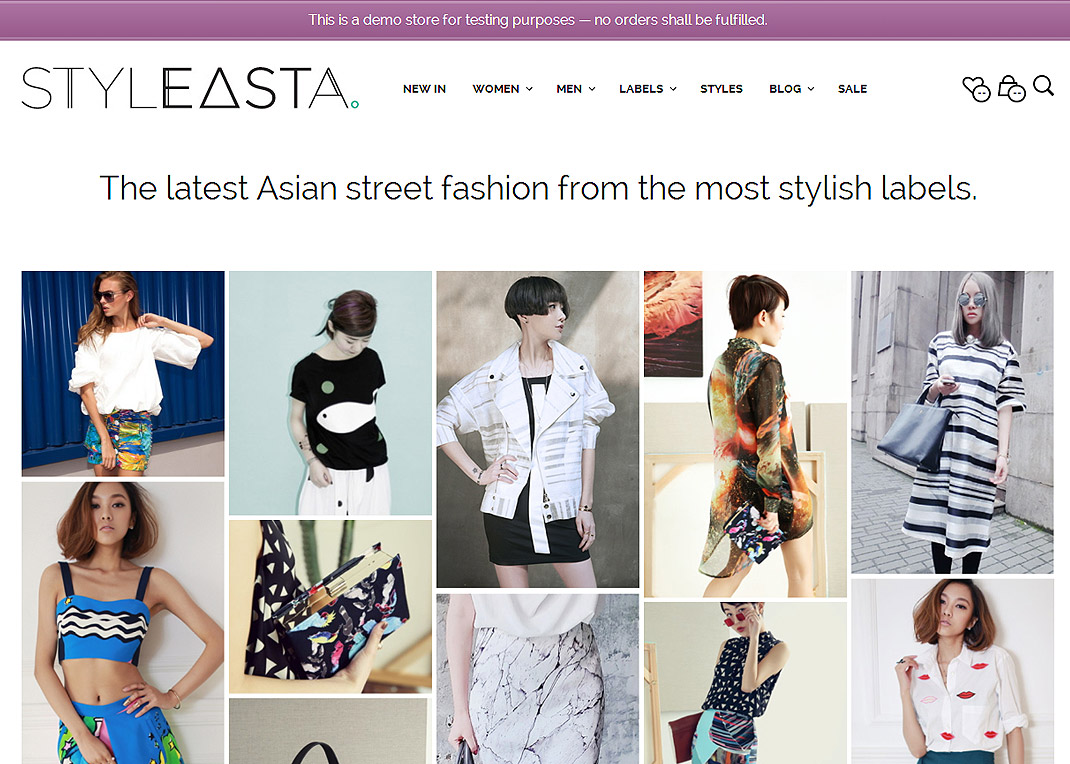Expand the LABELS dropdown menu

(x=648, y=89)
